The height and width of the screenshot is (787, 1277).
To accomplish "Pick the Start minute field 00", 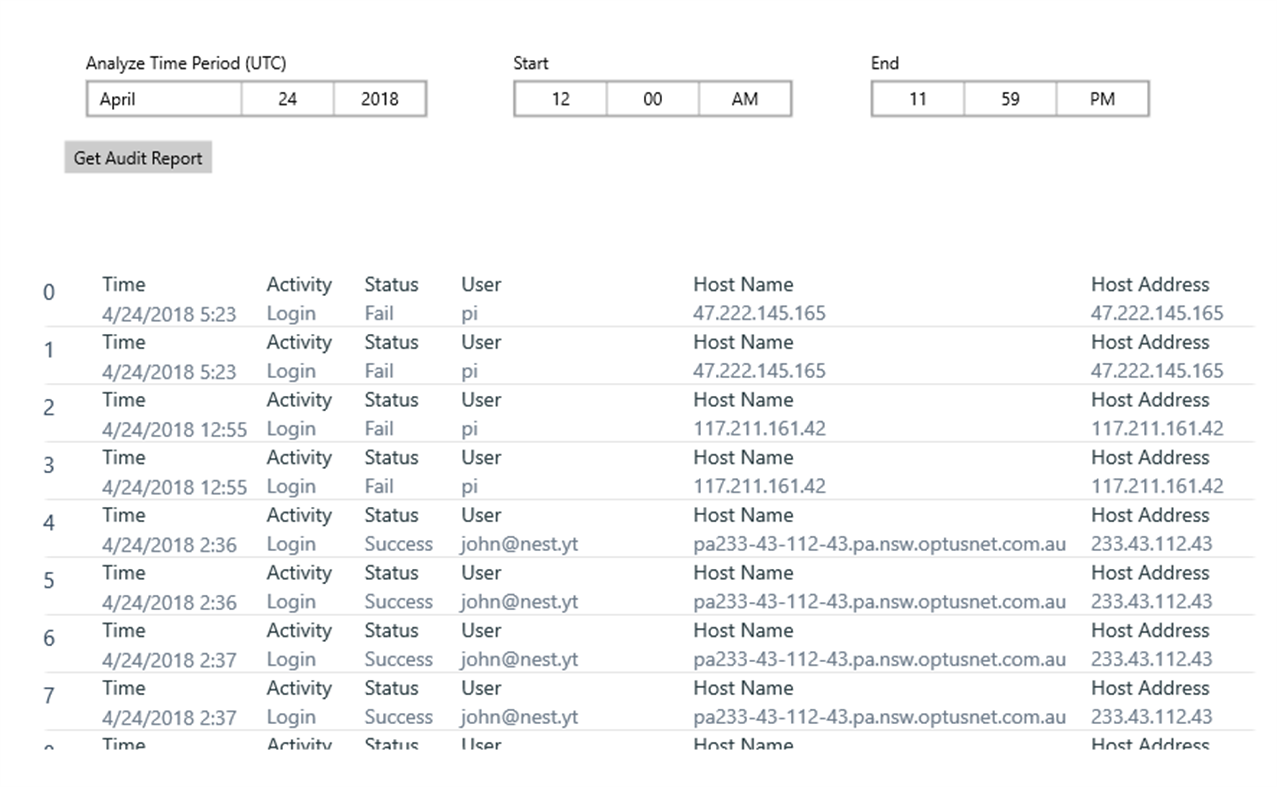I will pos(652,99).
